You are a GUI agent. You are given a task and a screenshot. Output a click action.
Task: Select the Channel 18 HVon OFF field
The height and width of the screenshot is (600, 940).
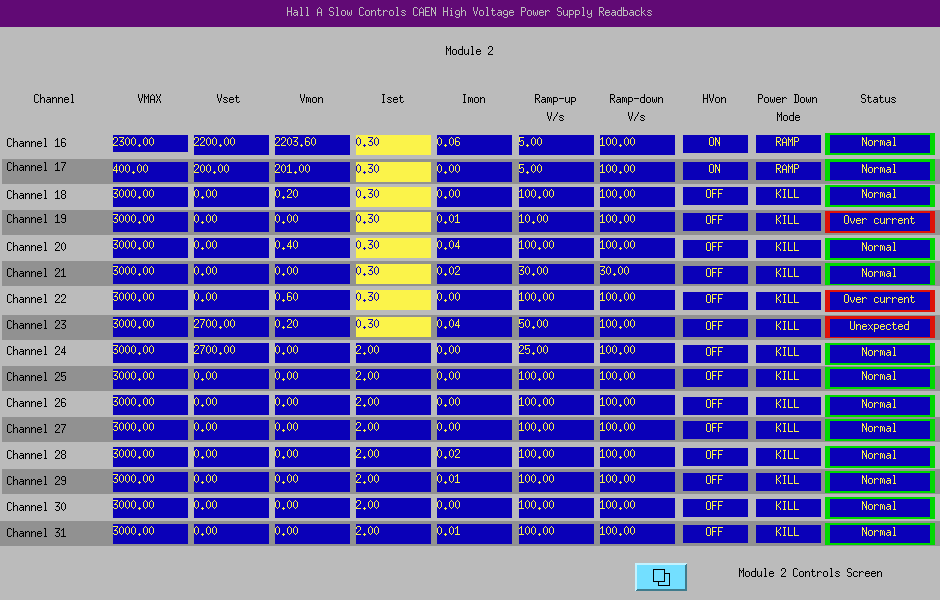[x=715, y=196]
